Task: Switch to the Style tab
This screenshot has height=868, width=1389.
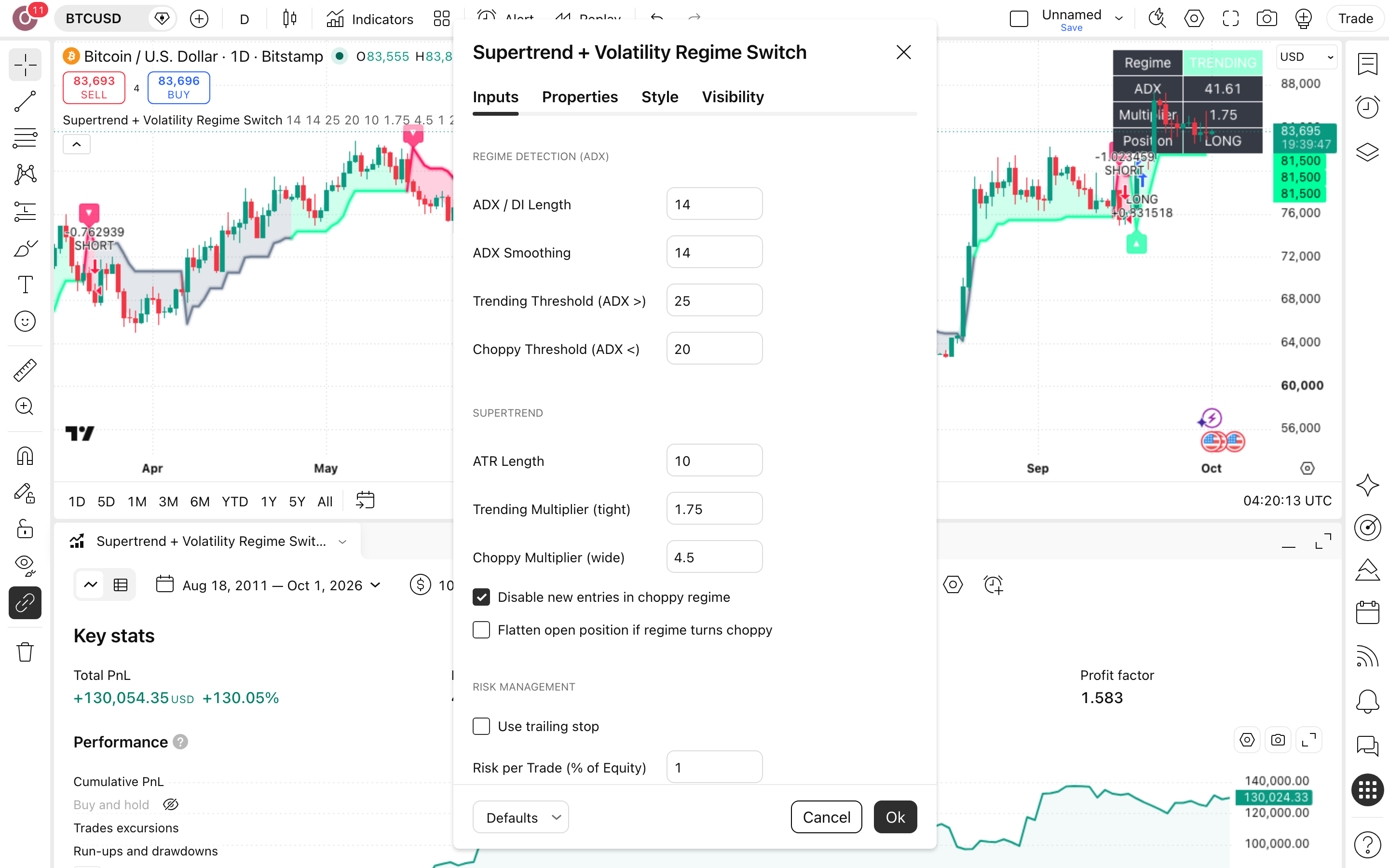Action: point(659,97)
